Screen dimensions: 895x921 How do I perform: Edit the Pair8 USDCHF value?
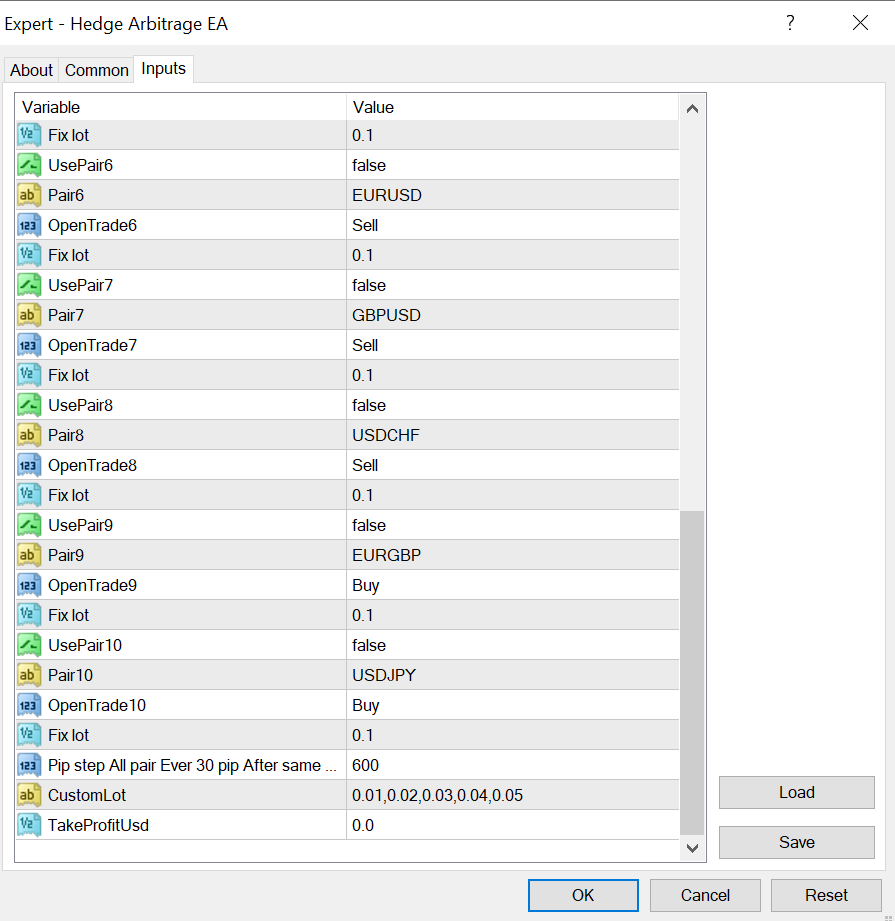pyautogui.click(x=512, y=435)
